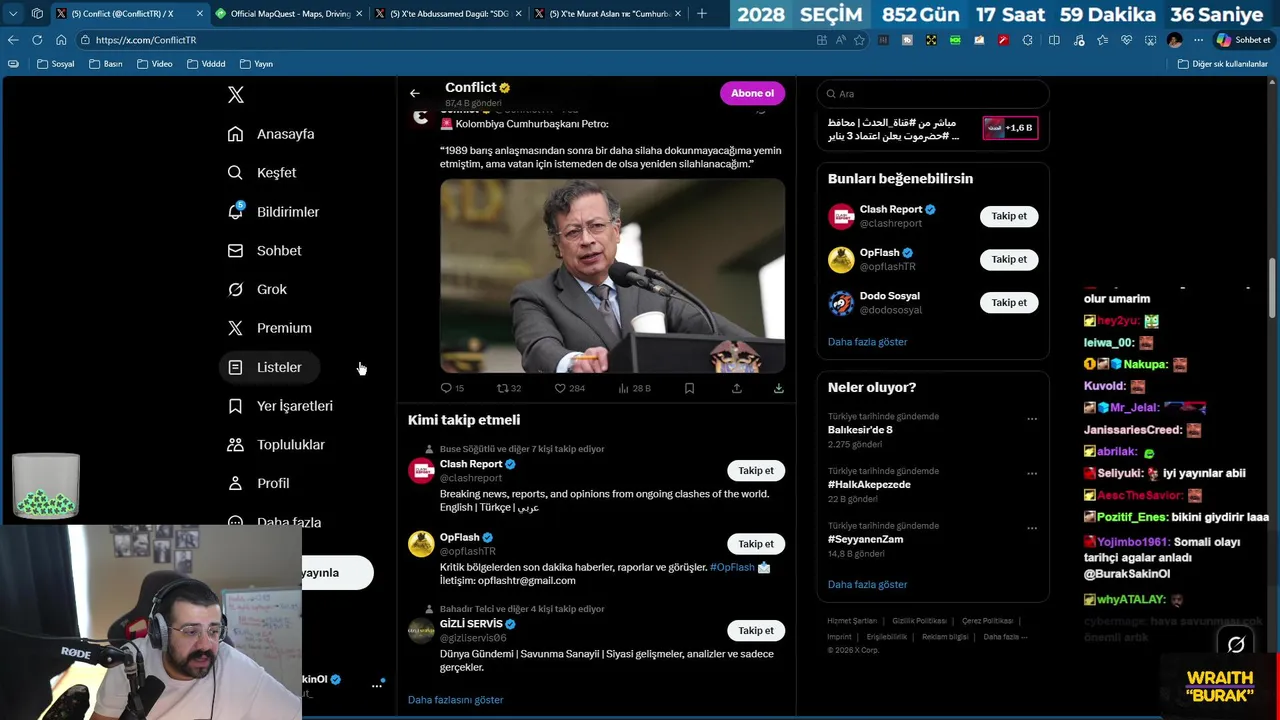Open the #SeyyanenZam trend
Screen dimensions: 1280x720
coord(865,539)
